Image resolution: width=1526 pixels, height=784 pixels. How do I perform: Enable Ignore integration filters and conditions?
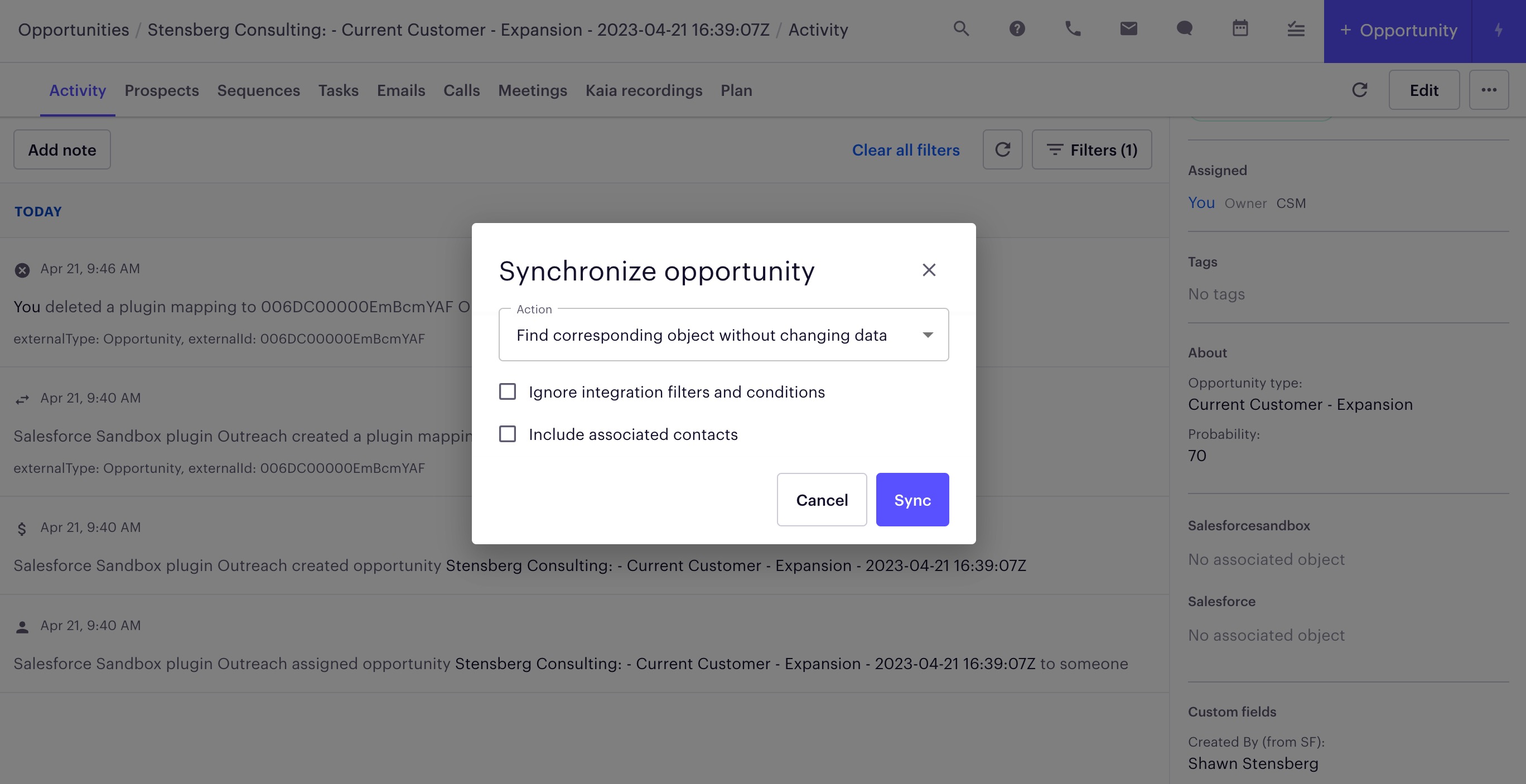[x=508, y=392]
